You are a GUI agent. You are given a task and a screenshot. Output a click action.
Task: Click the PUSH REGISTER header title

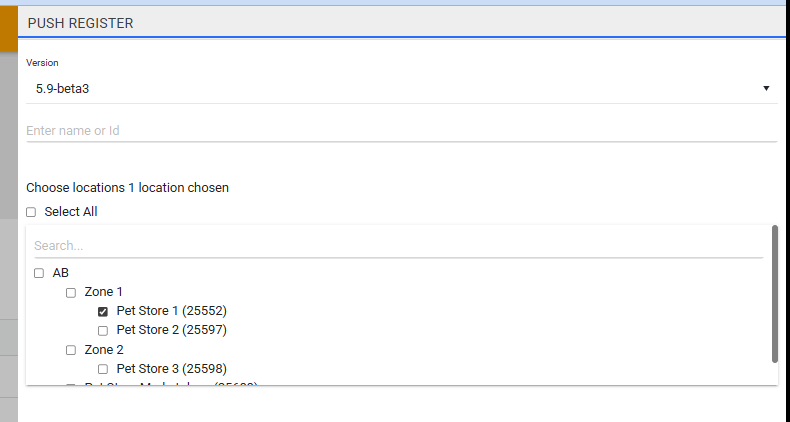click(81, 22)
